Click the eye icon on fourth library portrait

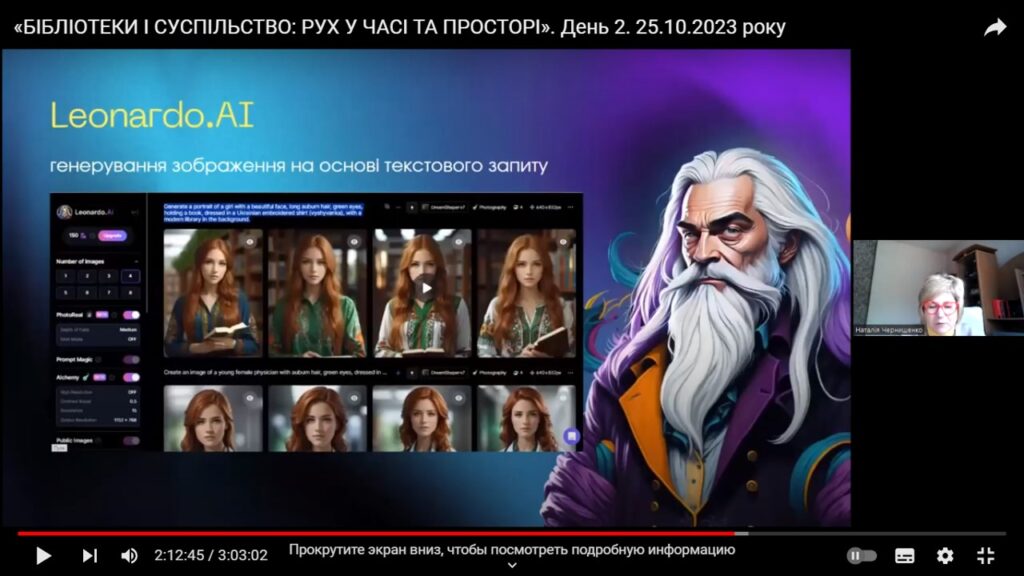(x=564, y=242)
